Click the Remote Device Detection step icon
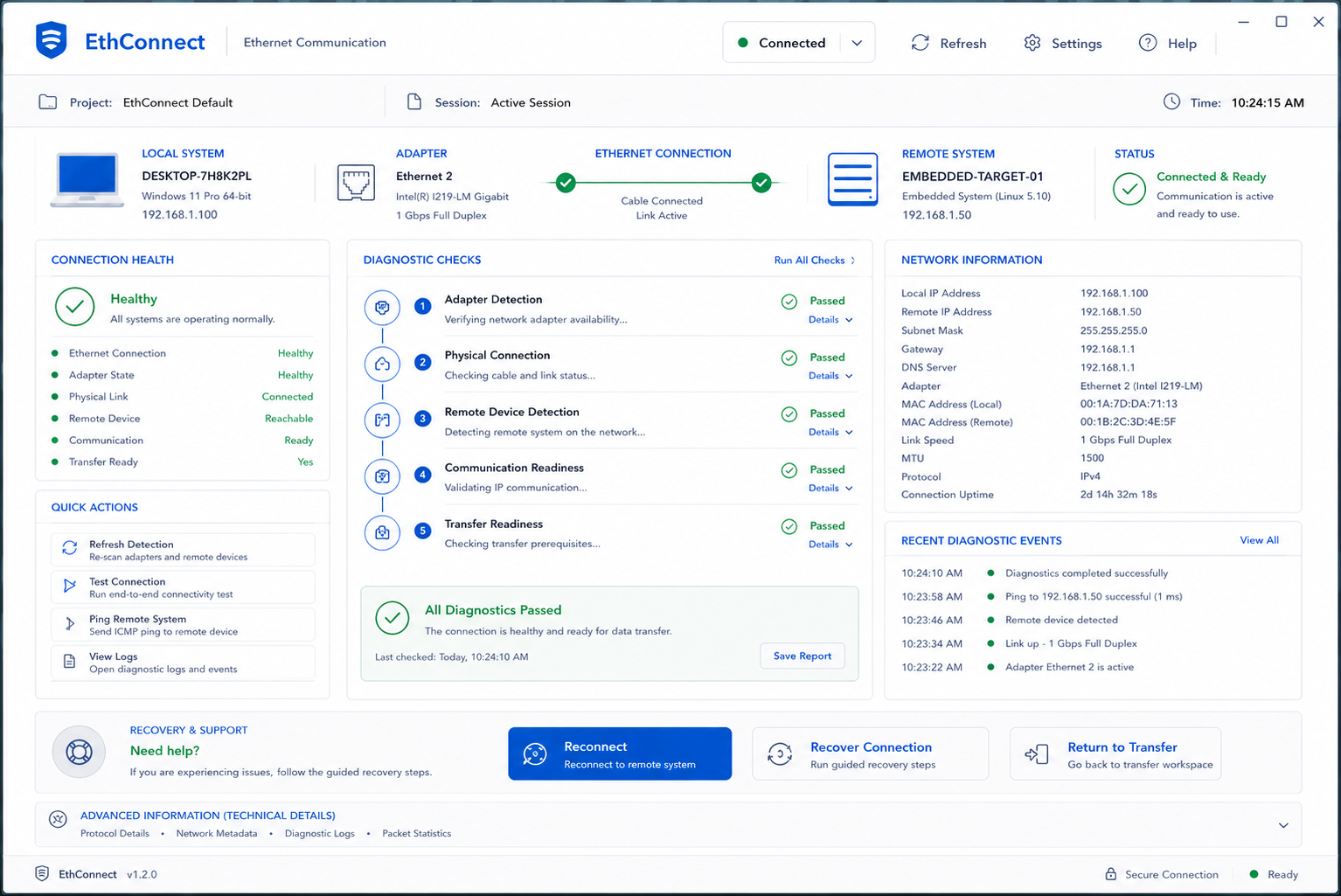The height and width of the screenshot is (896, 1341). coord(382,420)
